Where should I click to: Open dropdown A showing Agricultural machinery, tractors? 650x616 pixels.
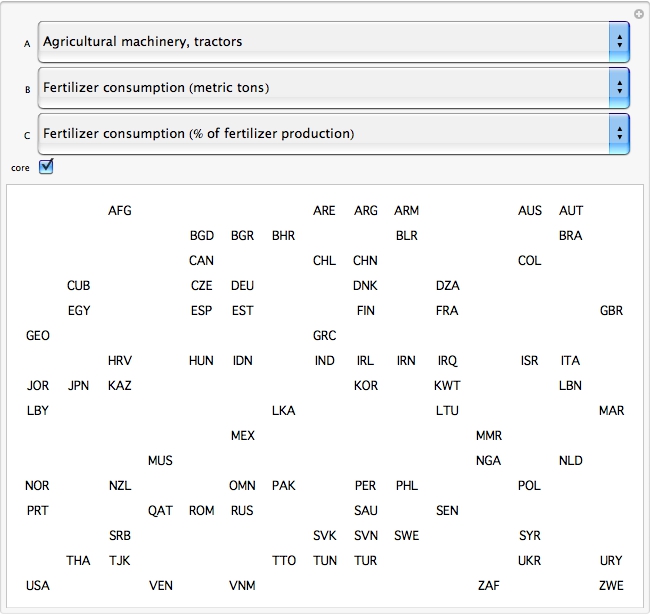[334, 42]
